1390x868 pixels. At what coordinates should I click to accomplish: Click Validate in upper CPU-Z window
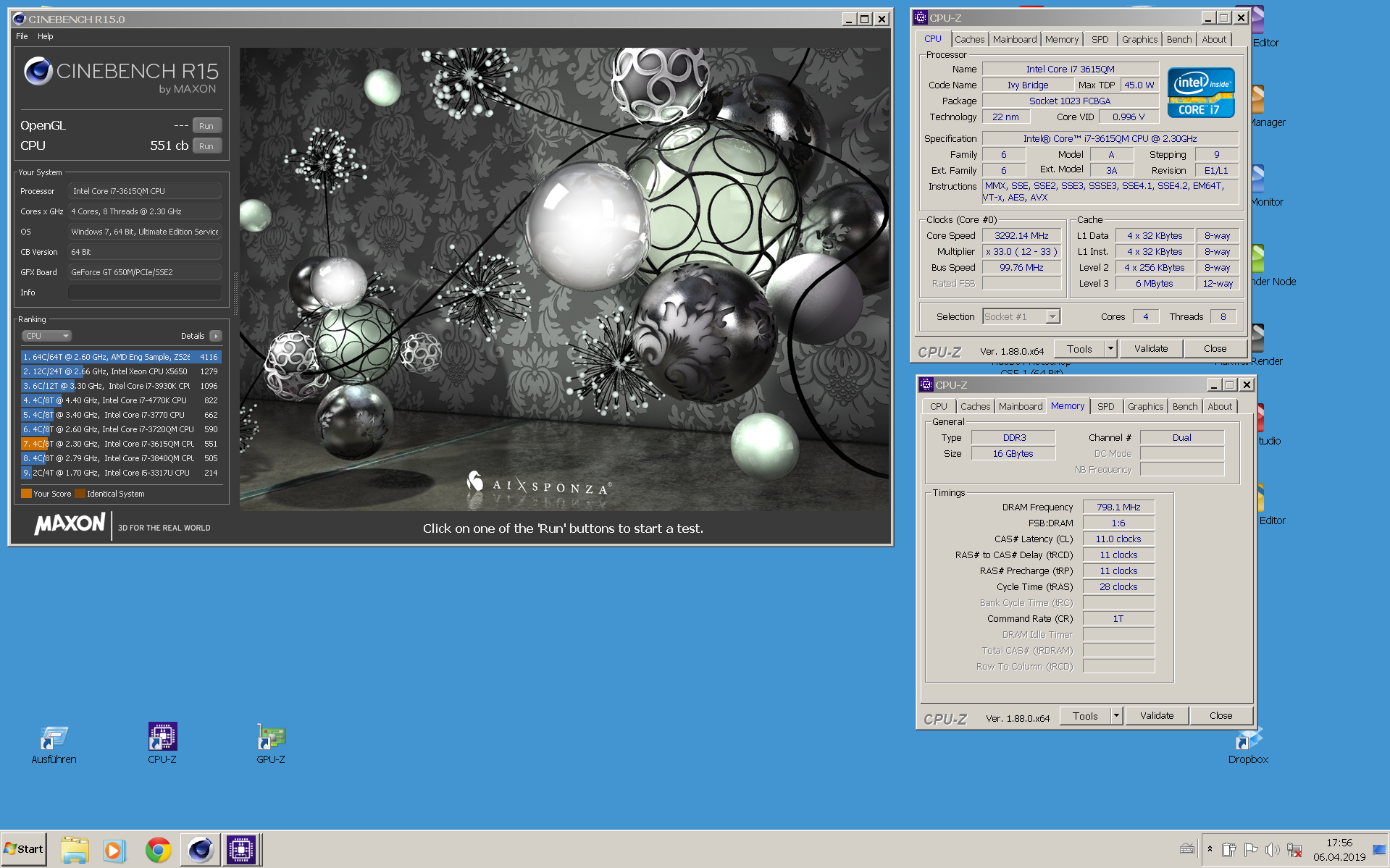[x=1151, y=349]
